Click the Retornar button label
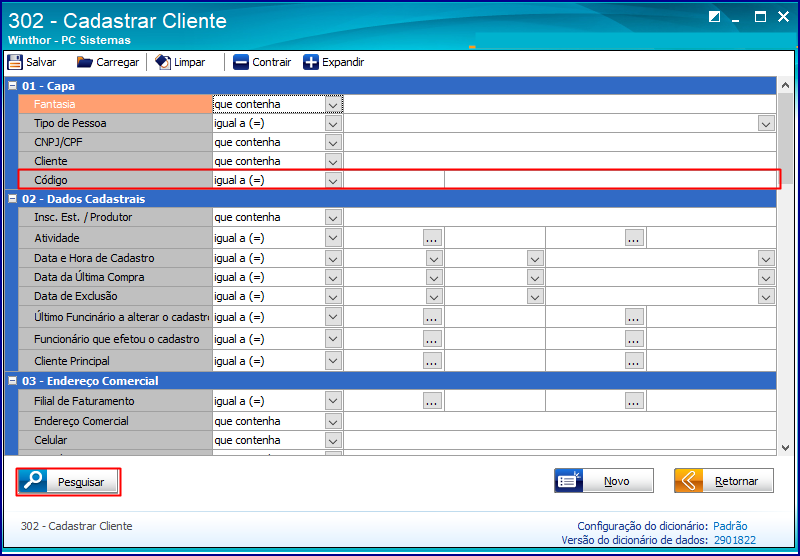800x556 pixels. click(x=736, y=481)
